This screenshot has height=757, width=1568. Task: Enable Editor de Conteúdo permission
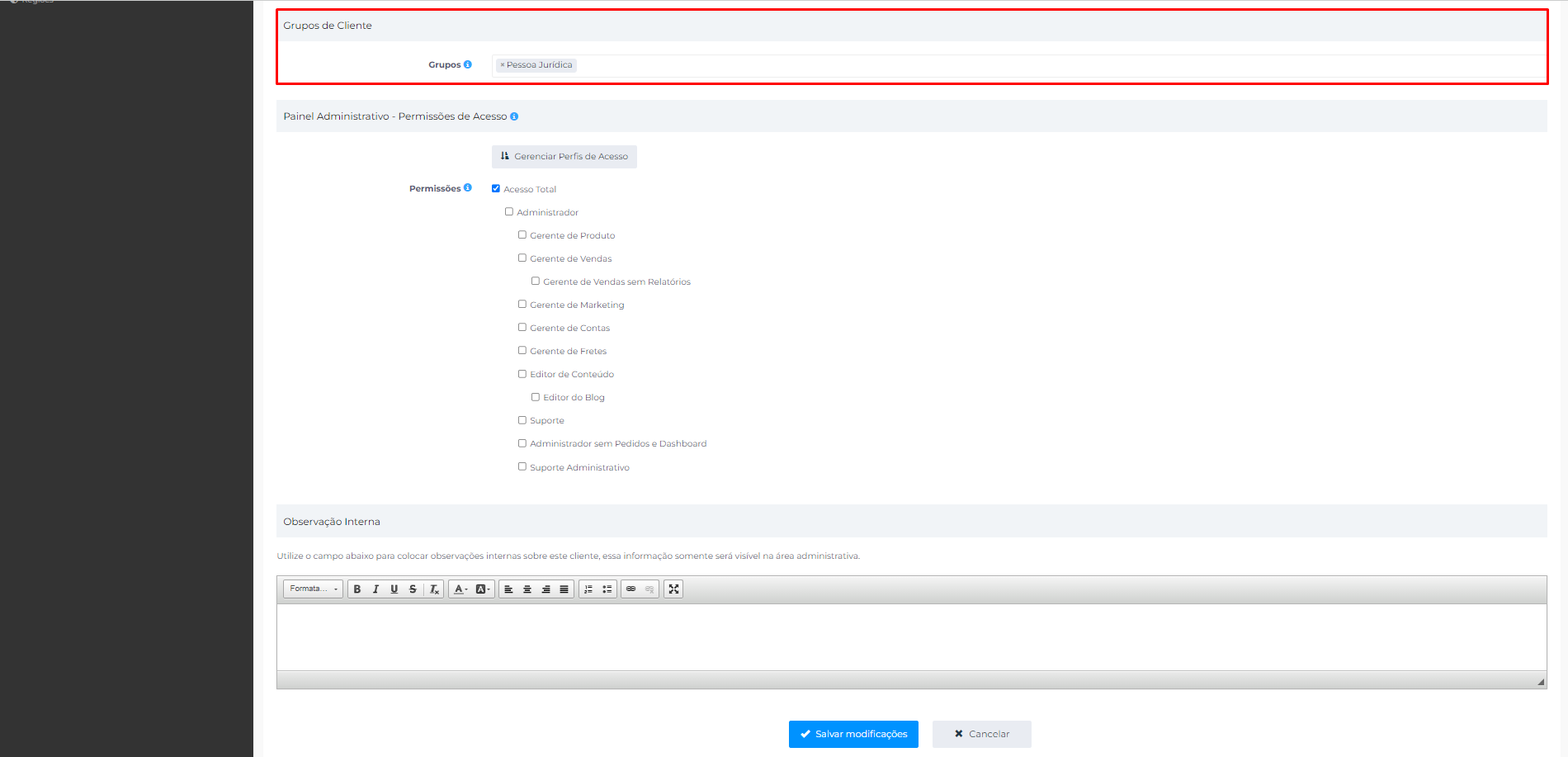click(x=522, y=374)
